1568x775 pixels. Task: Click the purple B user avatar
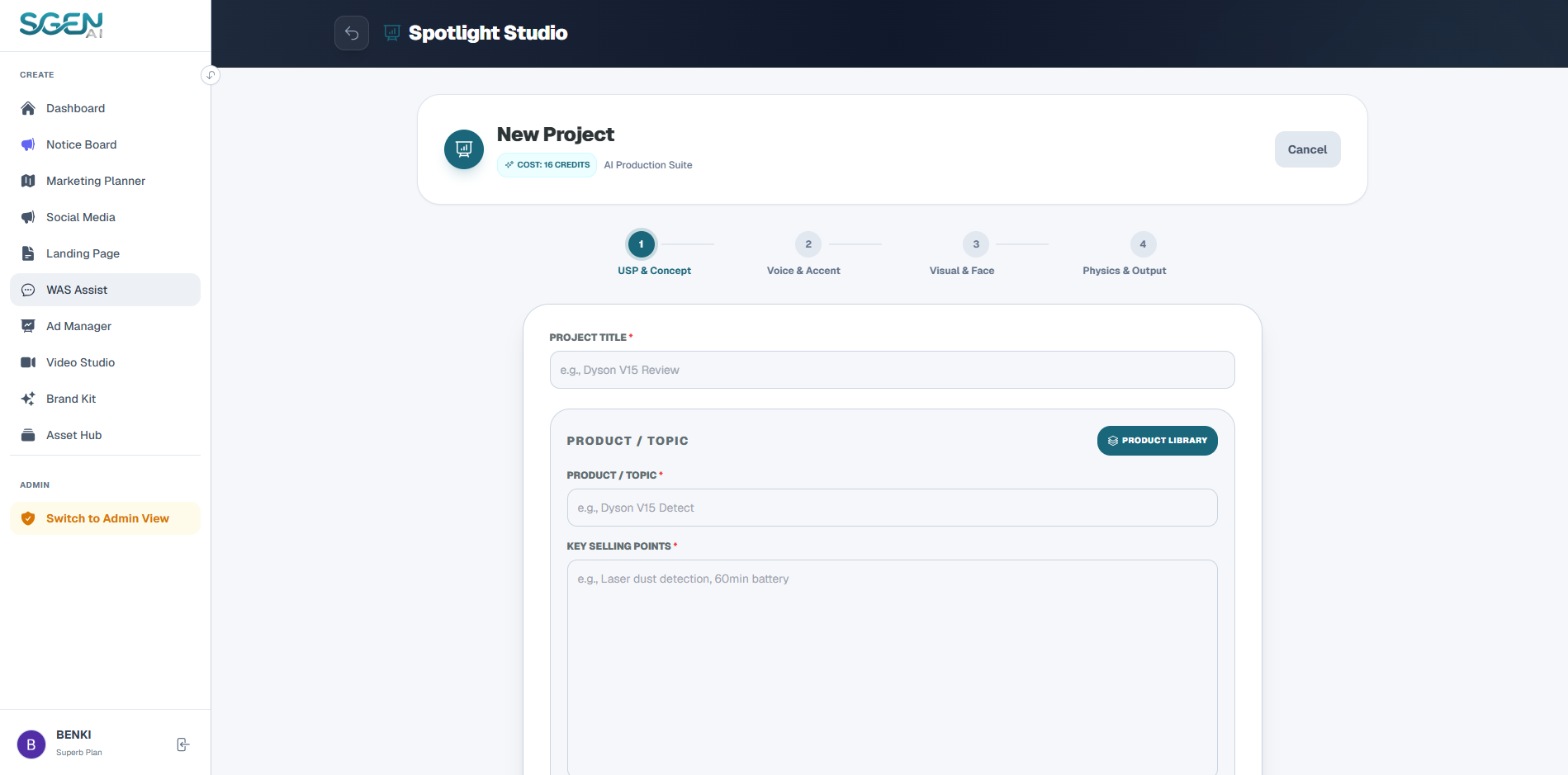pyautogui.click(x=31, y=744)
